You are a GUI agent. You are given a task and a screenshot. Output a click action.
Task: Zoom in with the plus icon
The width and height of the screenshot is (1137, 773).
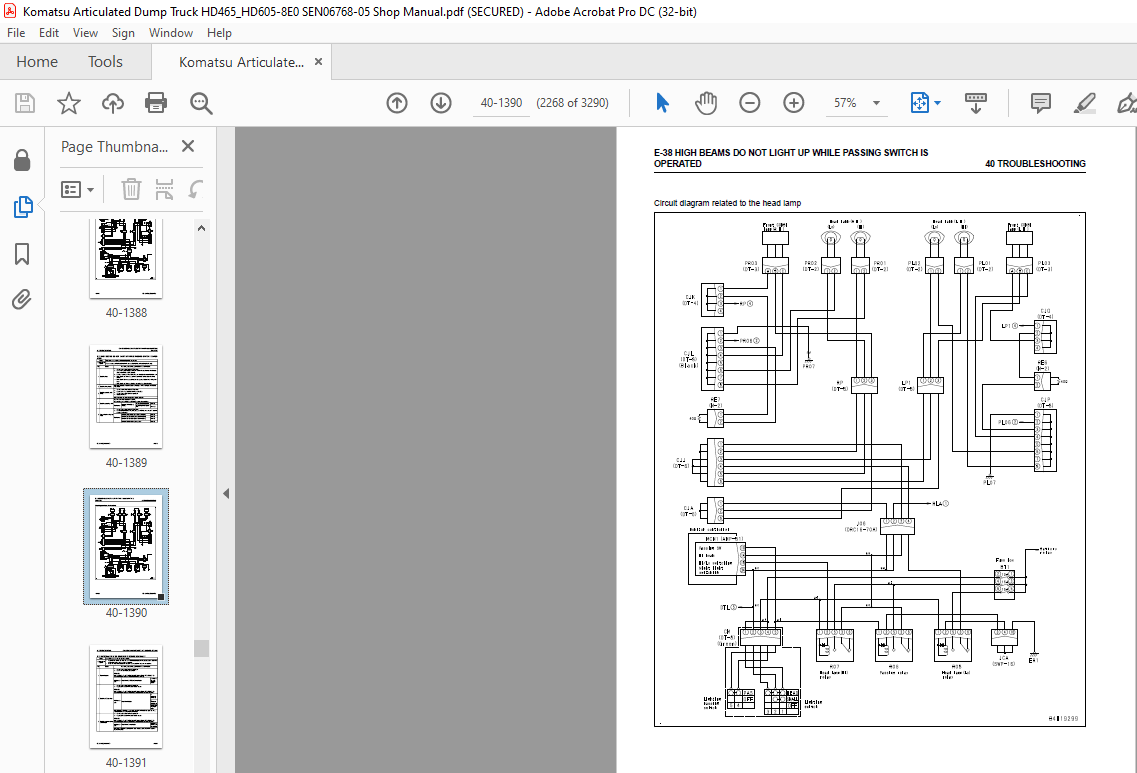(x=794, y=103)
